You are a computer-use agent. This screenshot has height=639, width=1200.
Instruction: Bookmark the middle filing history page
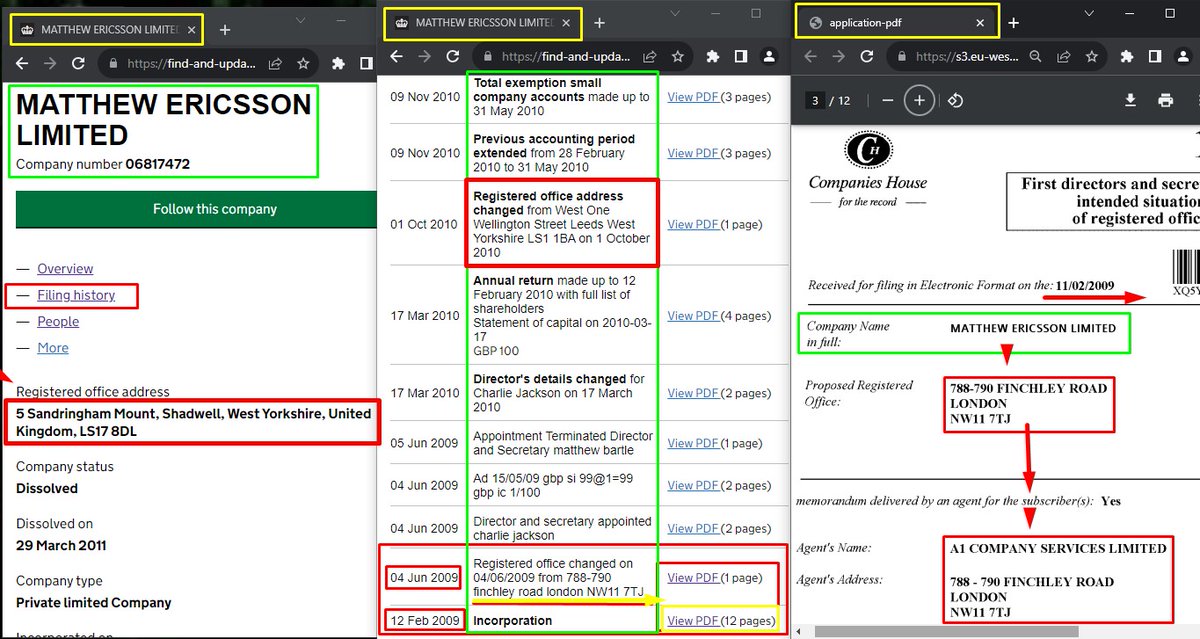pos(677,57)
